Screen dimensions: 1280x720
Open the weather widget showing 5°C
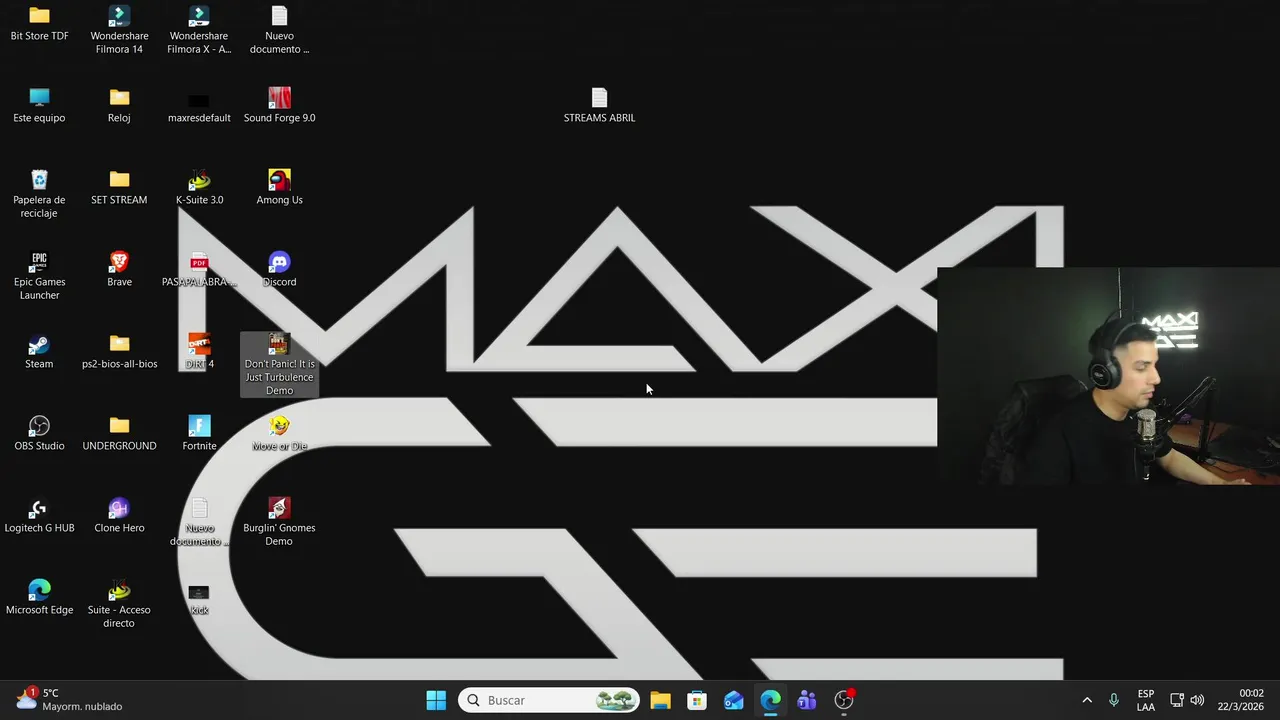(x=68, y=699)
